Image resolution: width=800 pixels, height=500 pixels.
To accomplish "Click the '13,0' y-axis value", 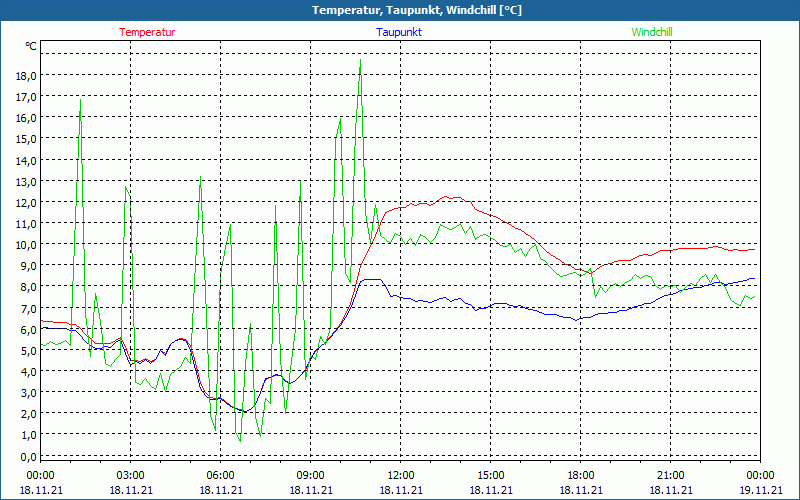I will point(27,182).
